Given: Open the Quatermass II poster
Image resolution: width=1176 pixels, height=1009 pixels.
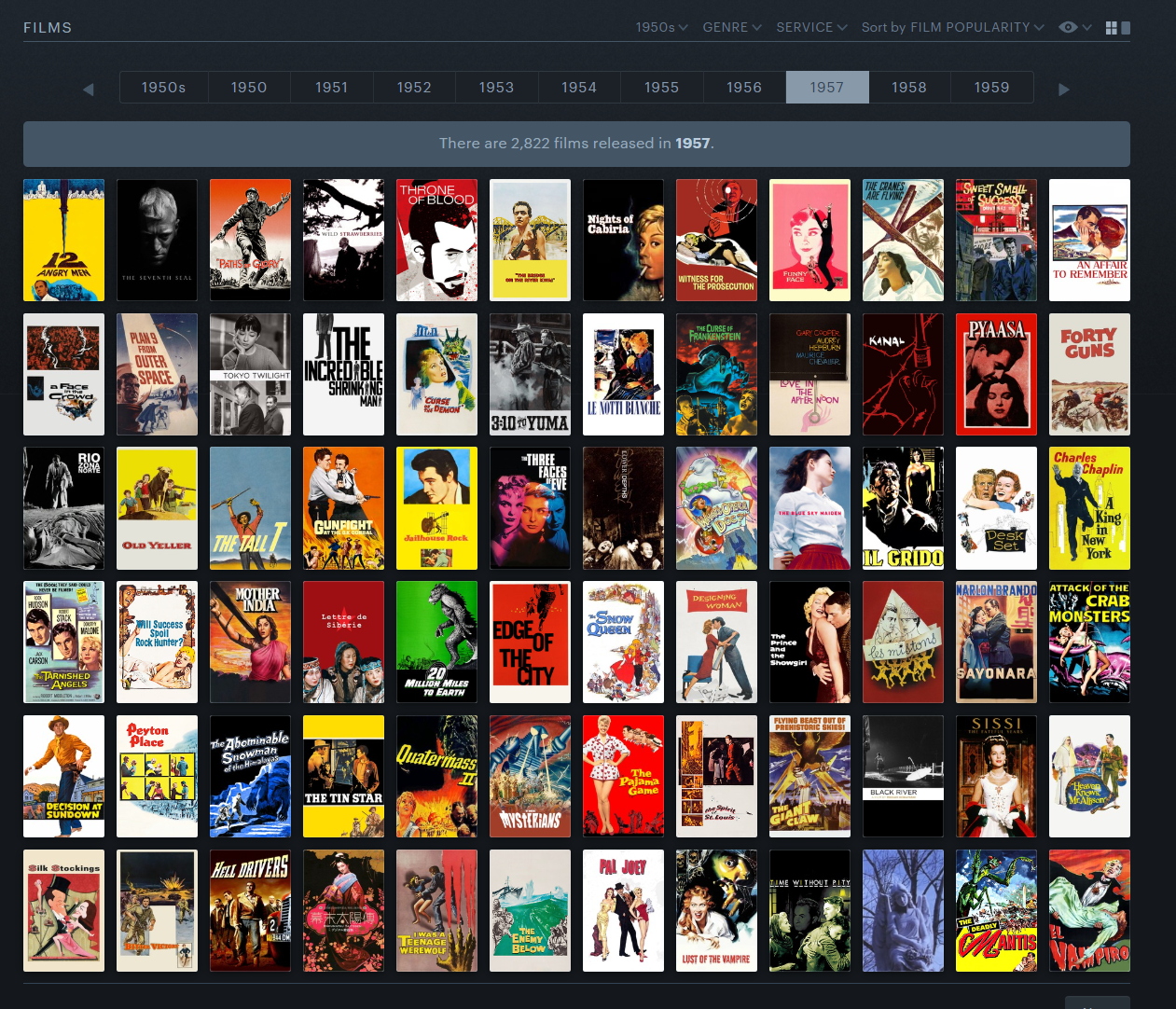Looking at the screenshot, I should click(436, 777).
